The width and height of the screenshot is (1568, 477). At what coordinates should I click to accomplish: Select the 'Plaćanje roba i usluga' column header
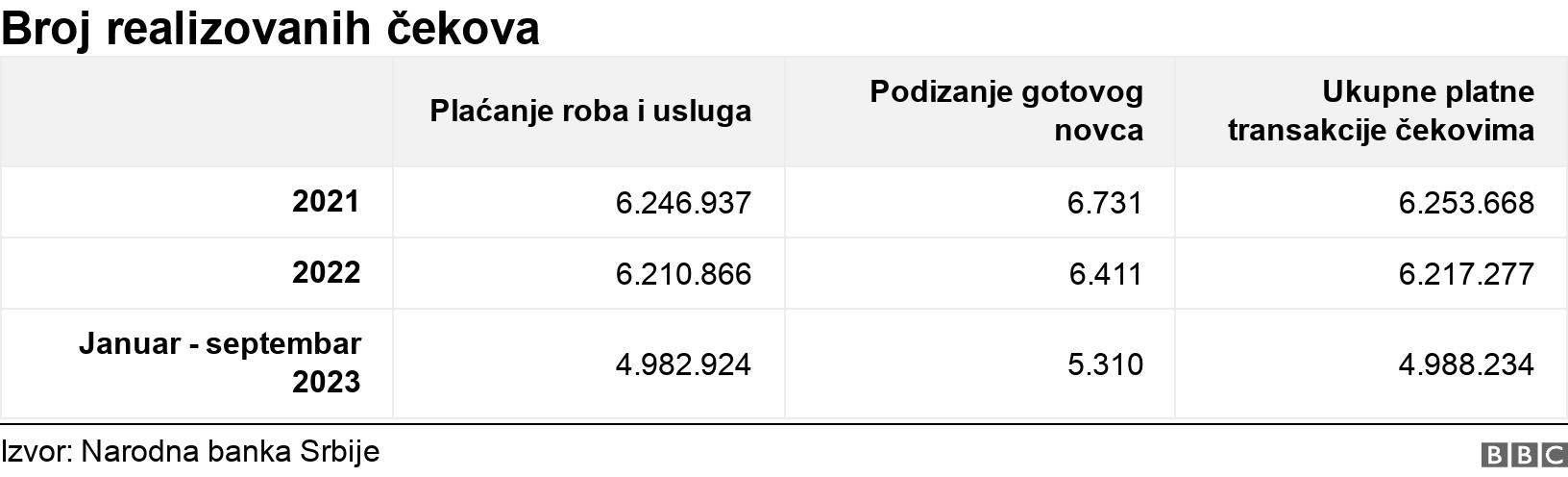(590, 112)
